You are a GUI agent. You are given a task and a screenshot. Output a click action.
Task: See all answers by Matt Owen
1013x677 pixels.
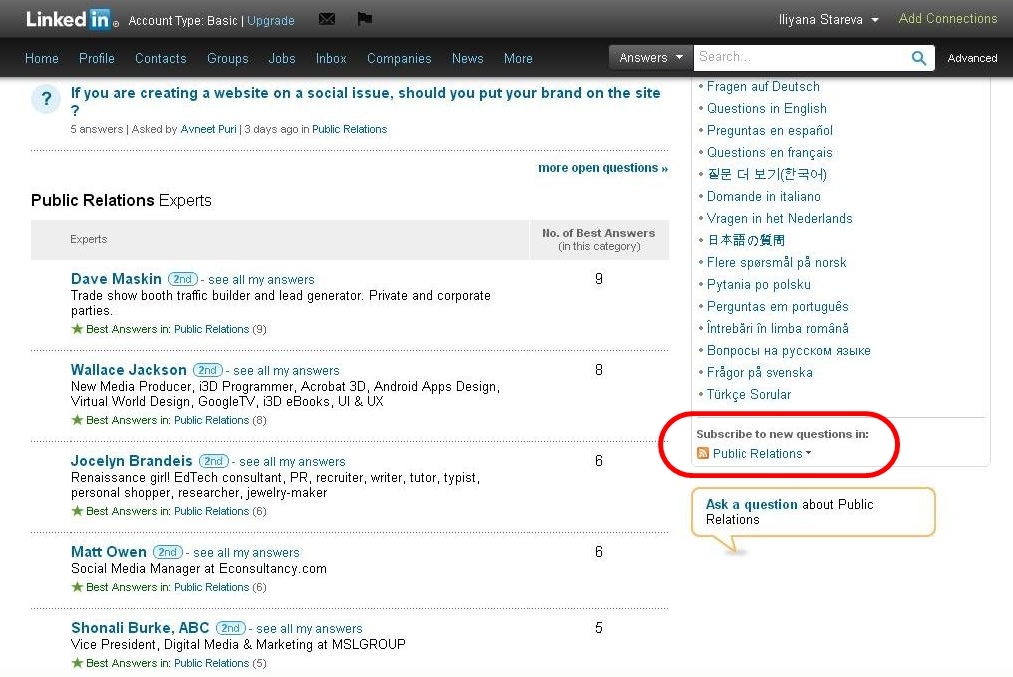click(x=246, y=553)
